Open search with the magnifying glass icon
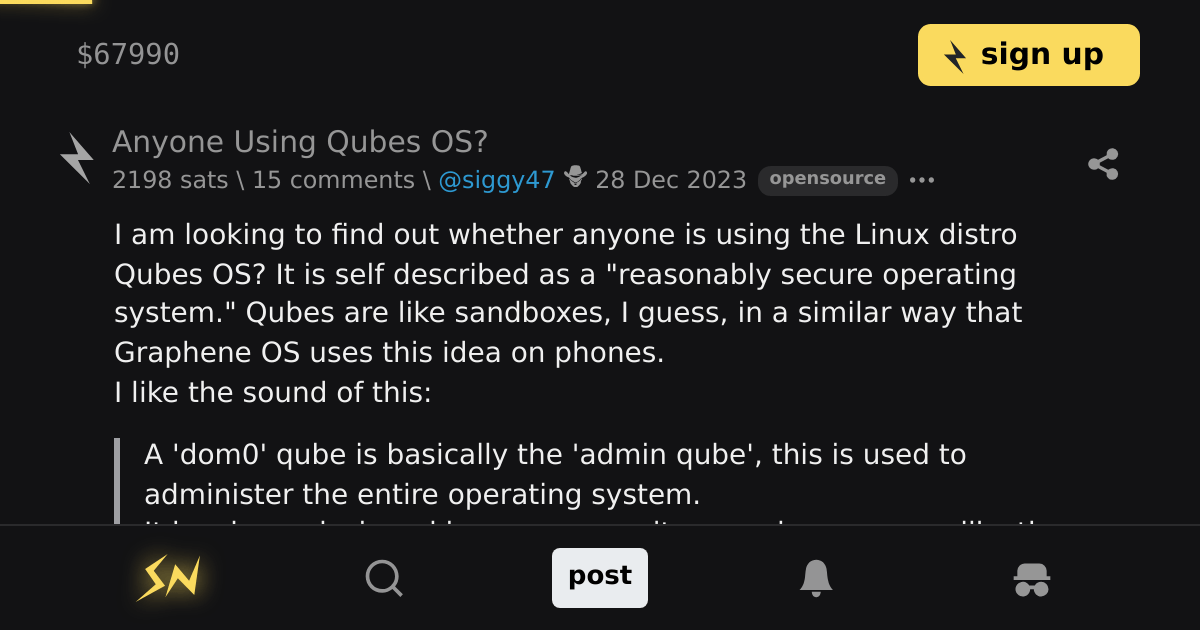This screenshot has width=1200, height=630. (x=384, y=578)
